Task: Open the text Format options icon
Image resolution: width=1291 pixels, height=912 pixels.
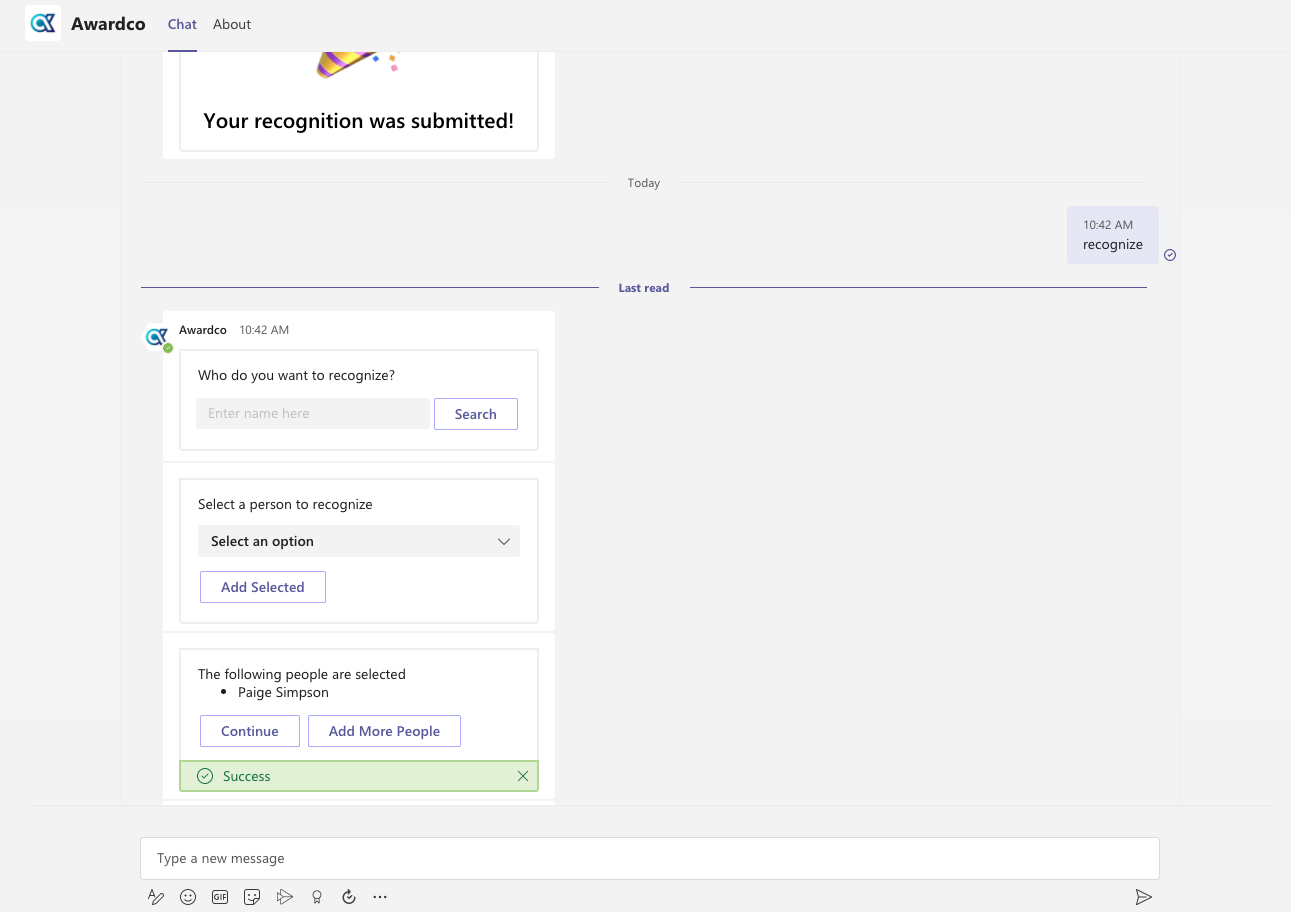Action: pyautogui.click(x=156, y=897)
